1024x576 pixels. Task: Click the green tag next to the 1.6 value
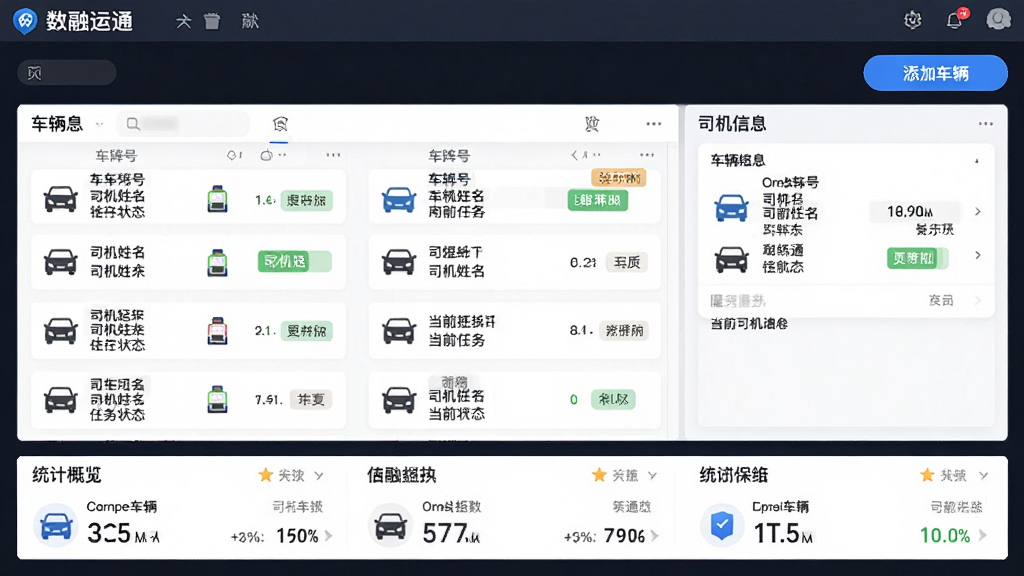pyautogui.click(x=306, y=200)
